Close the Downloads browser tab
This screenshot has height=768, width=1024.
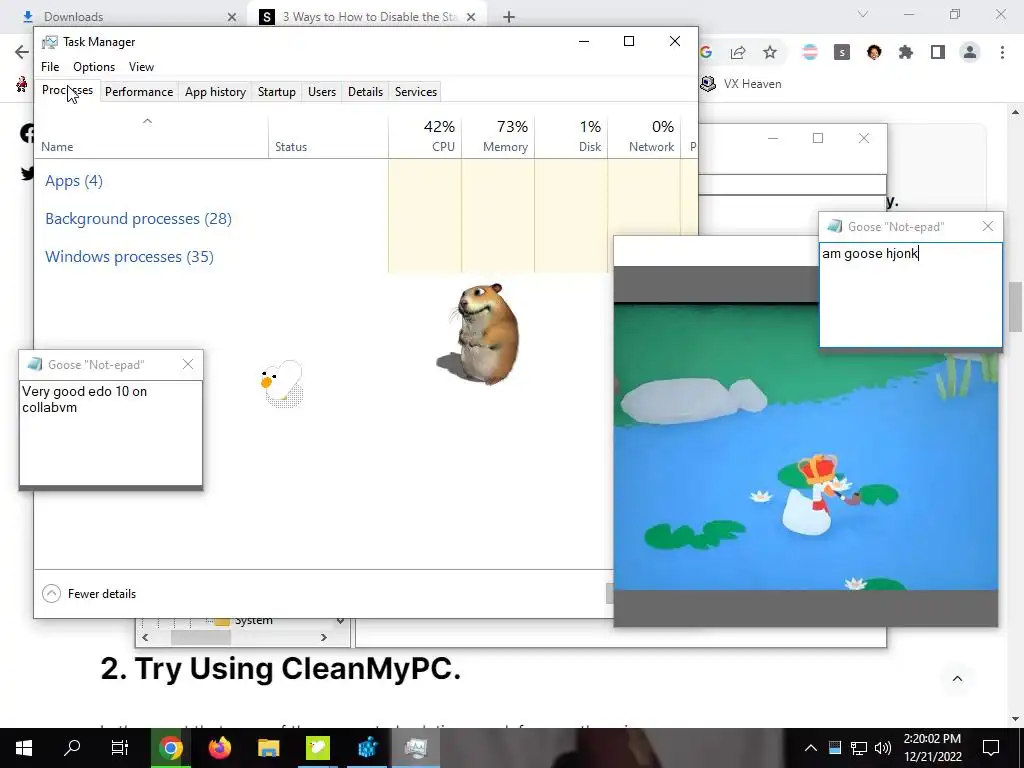click(231, 17)
